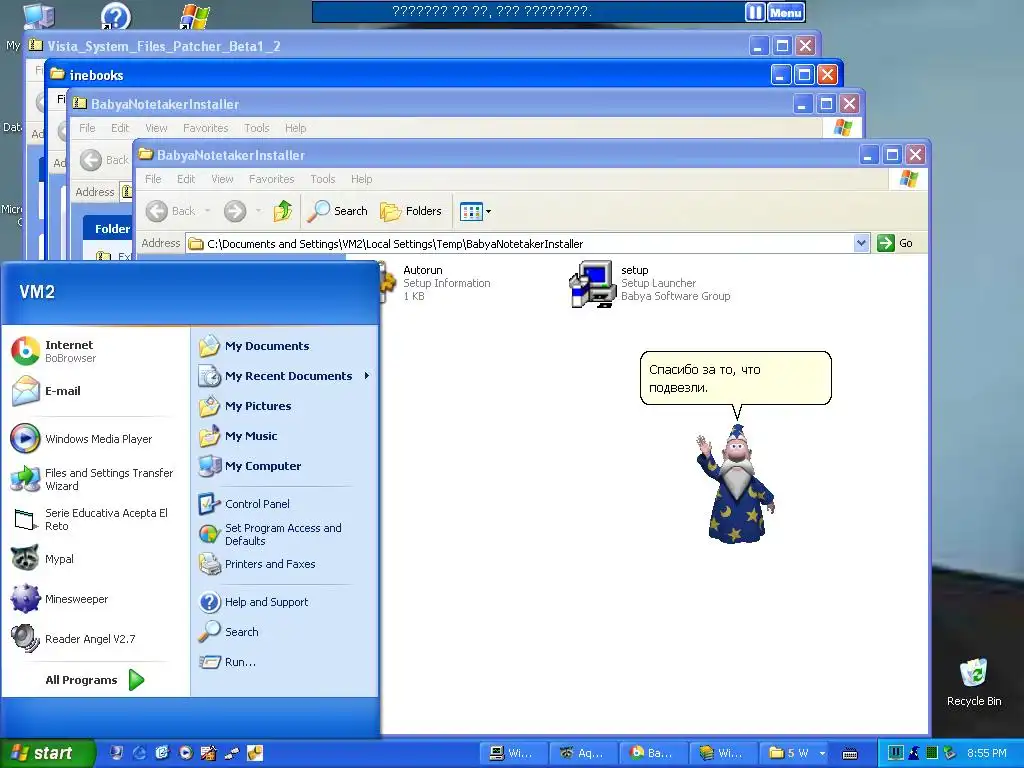Click the wizard icon in system tray
Image resolution: width=1024 pixels, height=768 pixels.
point(914,753)
